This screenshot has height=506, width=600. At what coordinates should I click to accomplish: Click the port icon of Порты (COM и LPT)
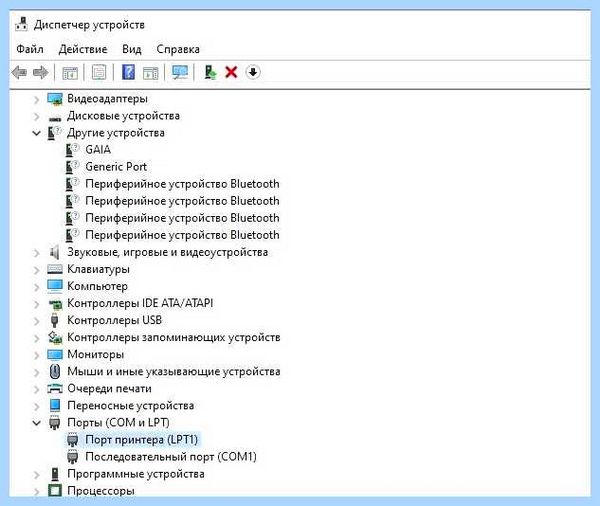click(x=54, y=423)
